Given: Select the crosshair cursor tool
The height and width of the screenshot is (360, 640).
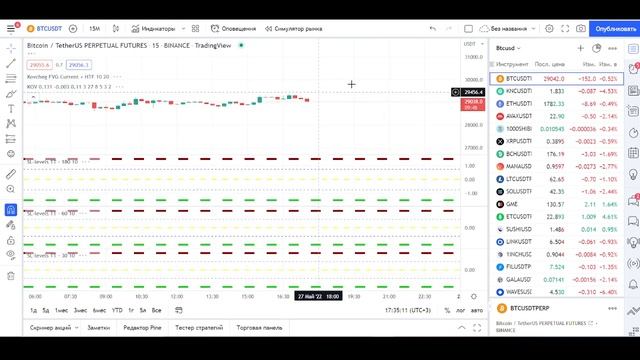Looking at the screenshot, I should coord(11,48).
